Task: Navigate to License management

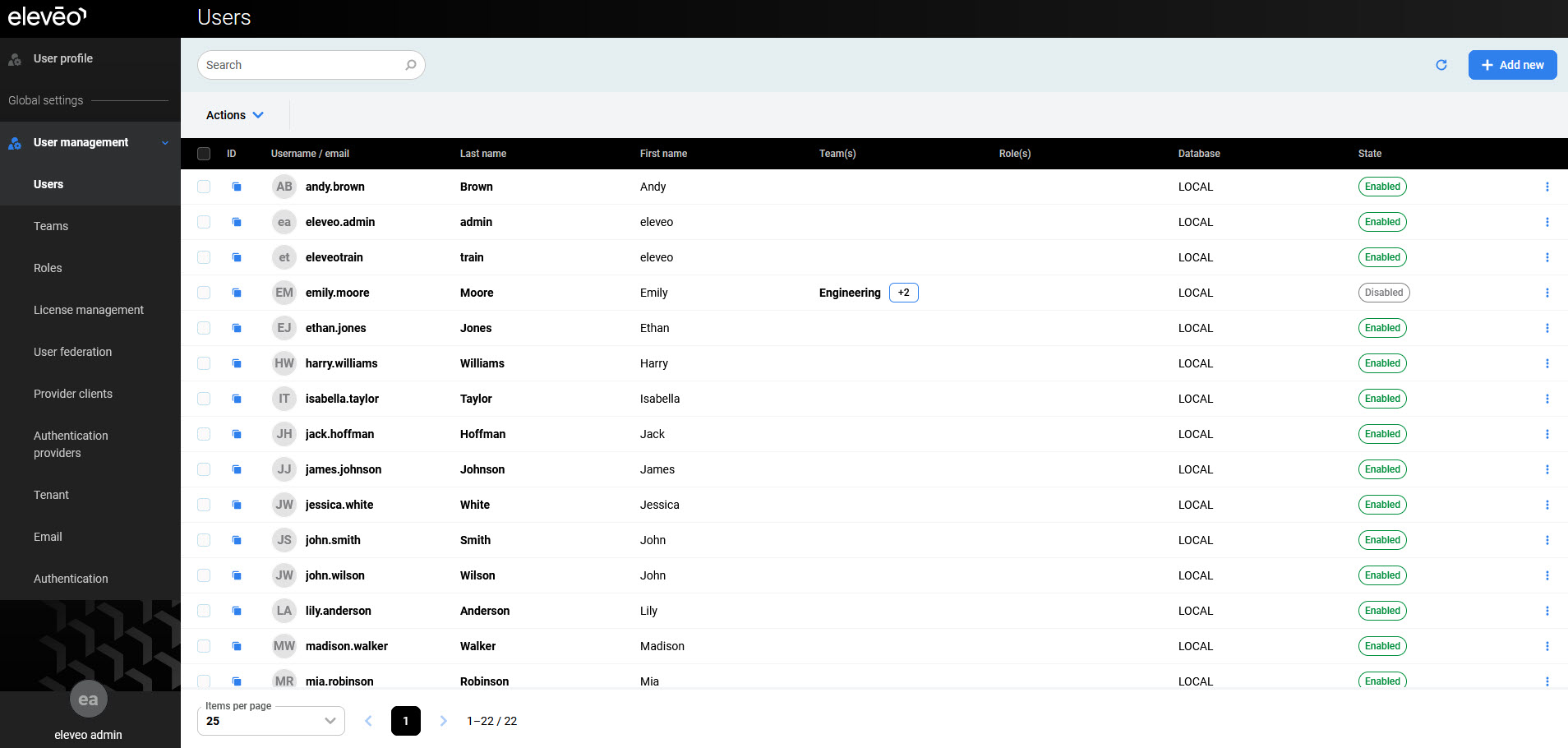Action: (x=88, y=310)
